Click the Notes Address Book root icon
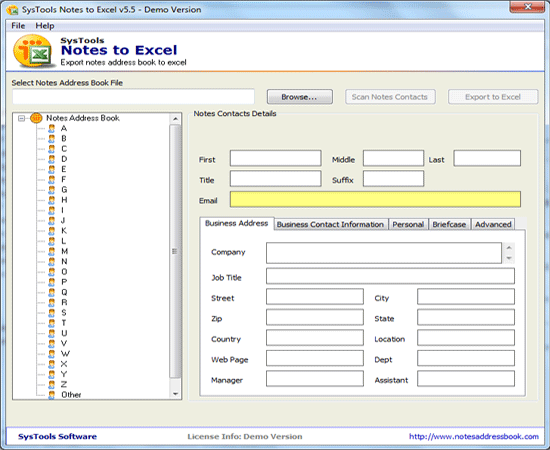 coord(36,118)
